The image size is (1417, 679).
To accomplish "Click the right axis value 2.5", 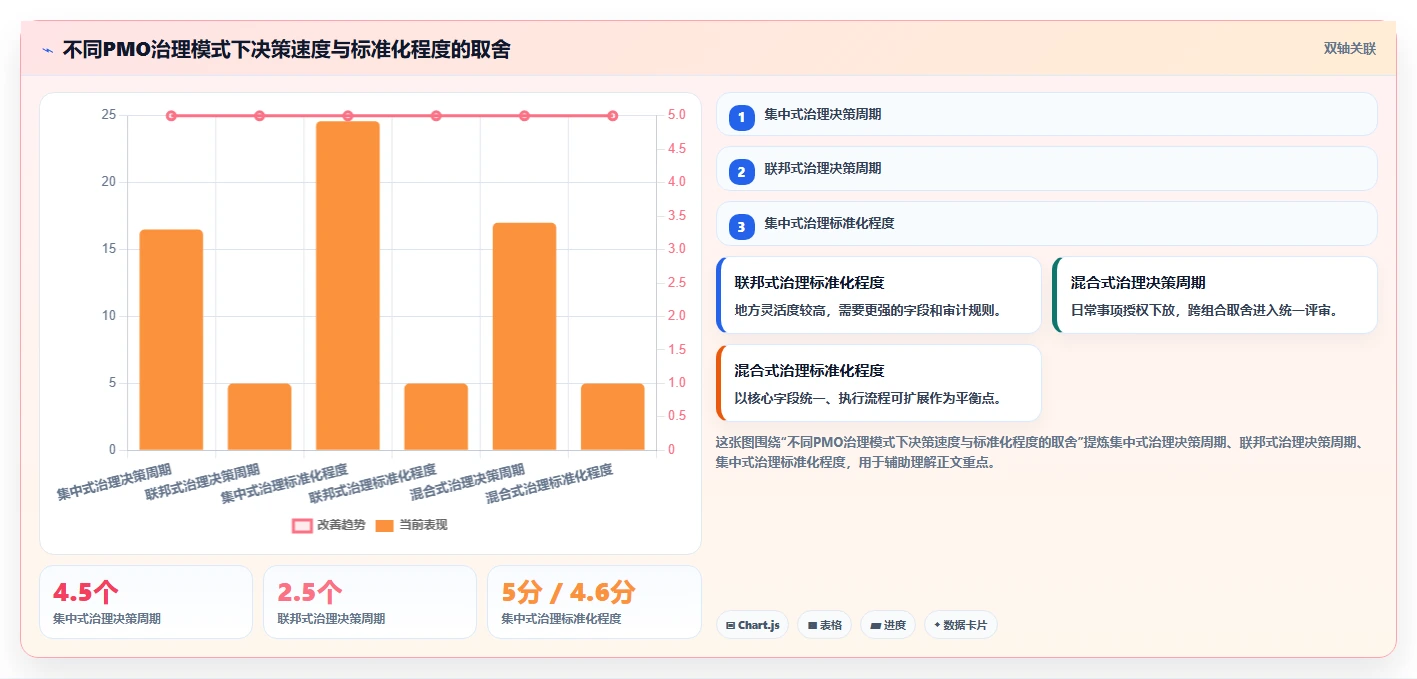I will [x=677, y=283].
